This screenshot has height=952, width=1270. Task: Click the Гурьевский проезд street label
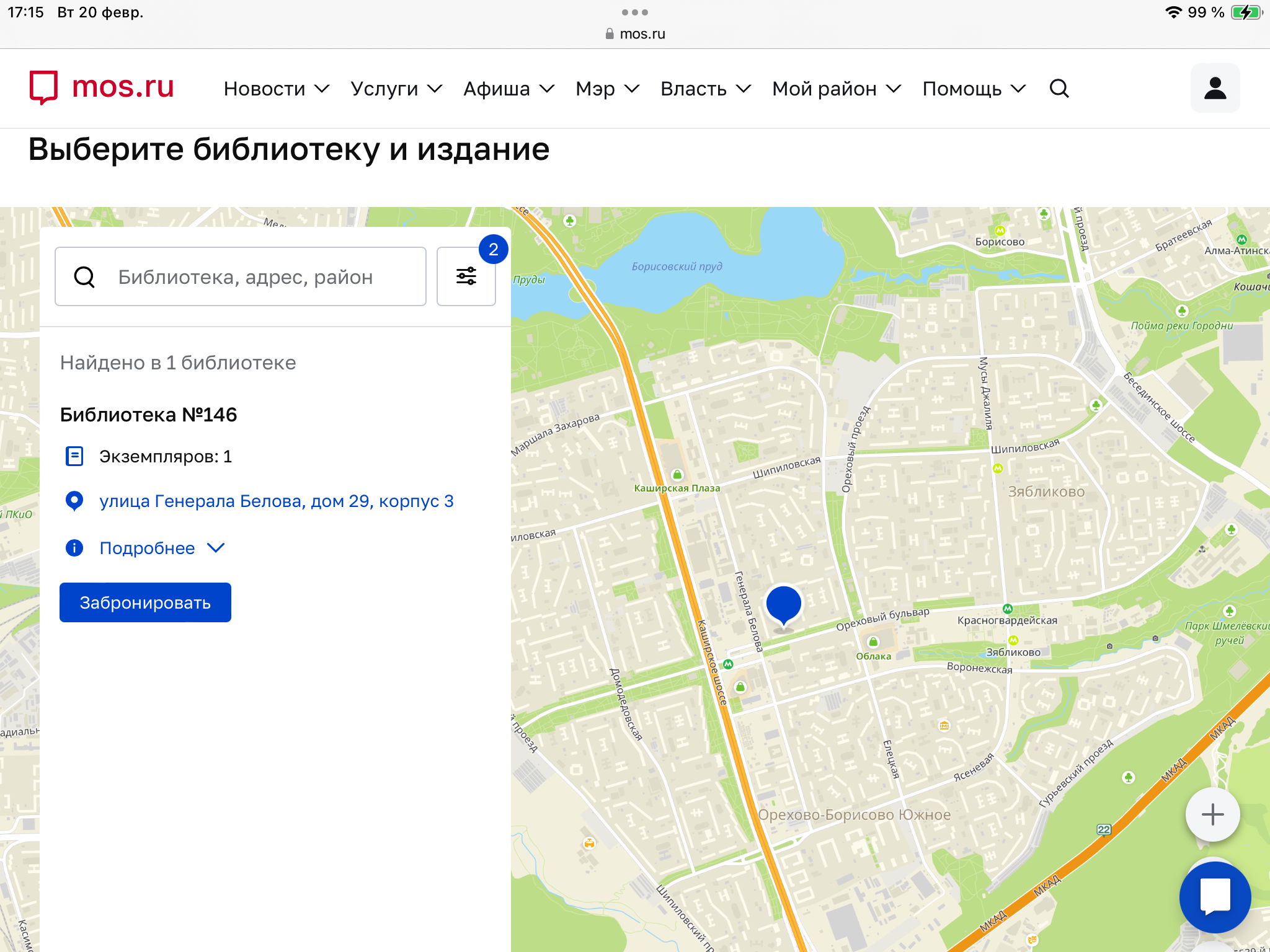tap(1076, 773)
